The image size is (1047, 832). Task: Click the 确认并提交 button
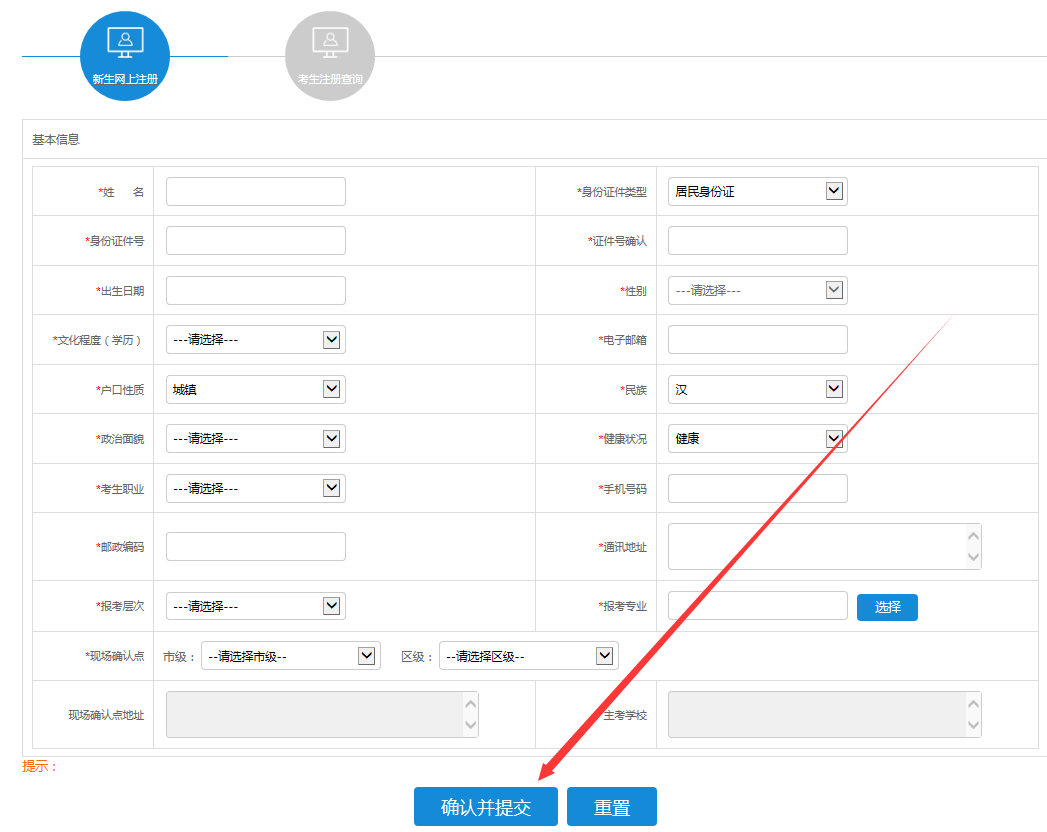486,807
